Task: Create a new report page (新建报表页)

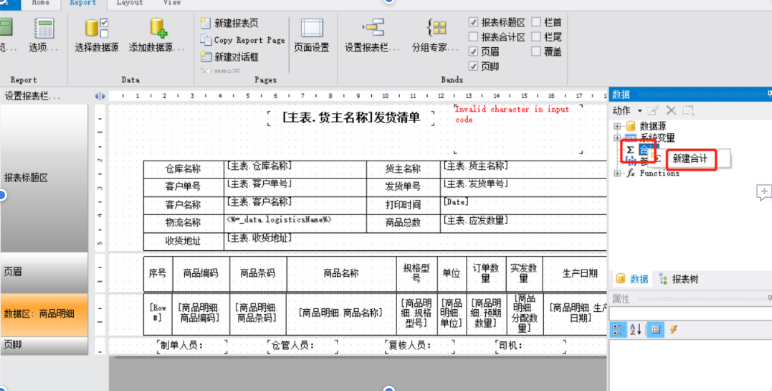Action: point(230,23)
